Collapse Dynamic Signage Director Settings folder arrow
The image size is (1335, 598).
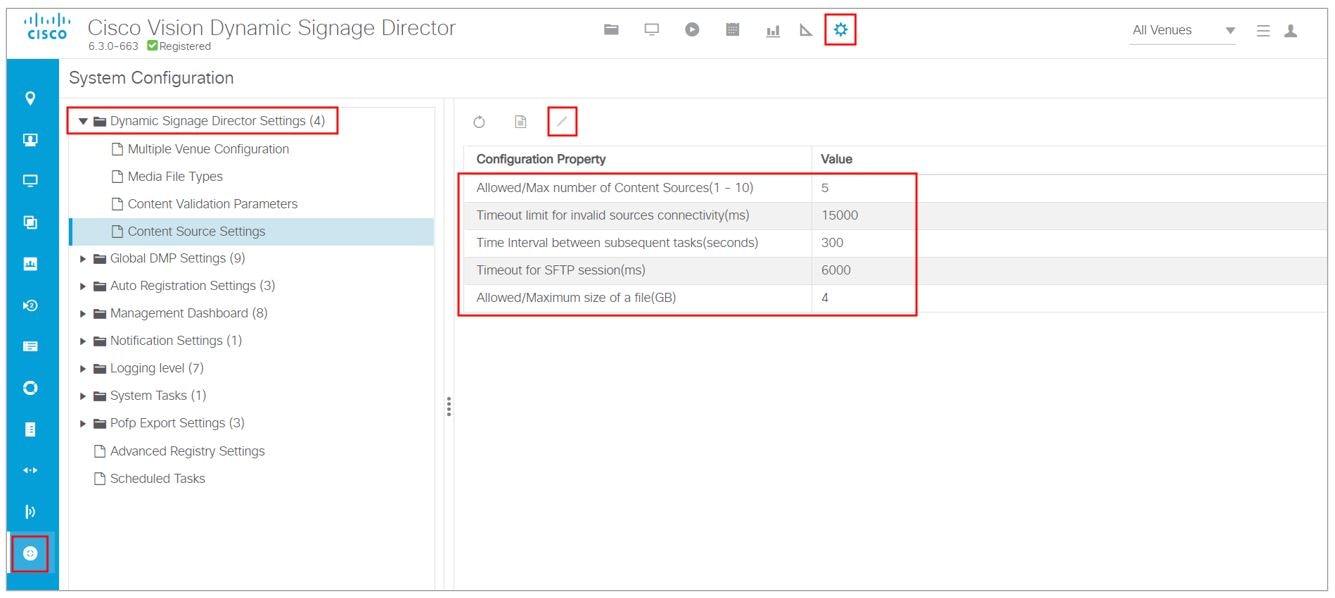pos(84,121)
